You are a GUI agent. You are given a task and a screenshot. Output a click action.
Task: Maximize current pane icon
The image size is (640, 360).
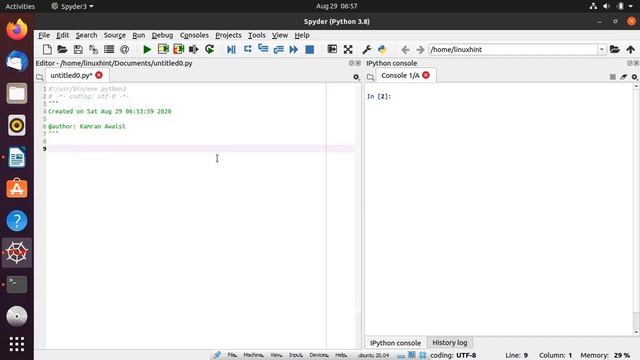click(x=332, y=49)
